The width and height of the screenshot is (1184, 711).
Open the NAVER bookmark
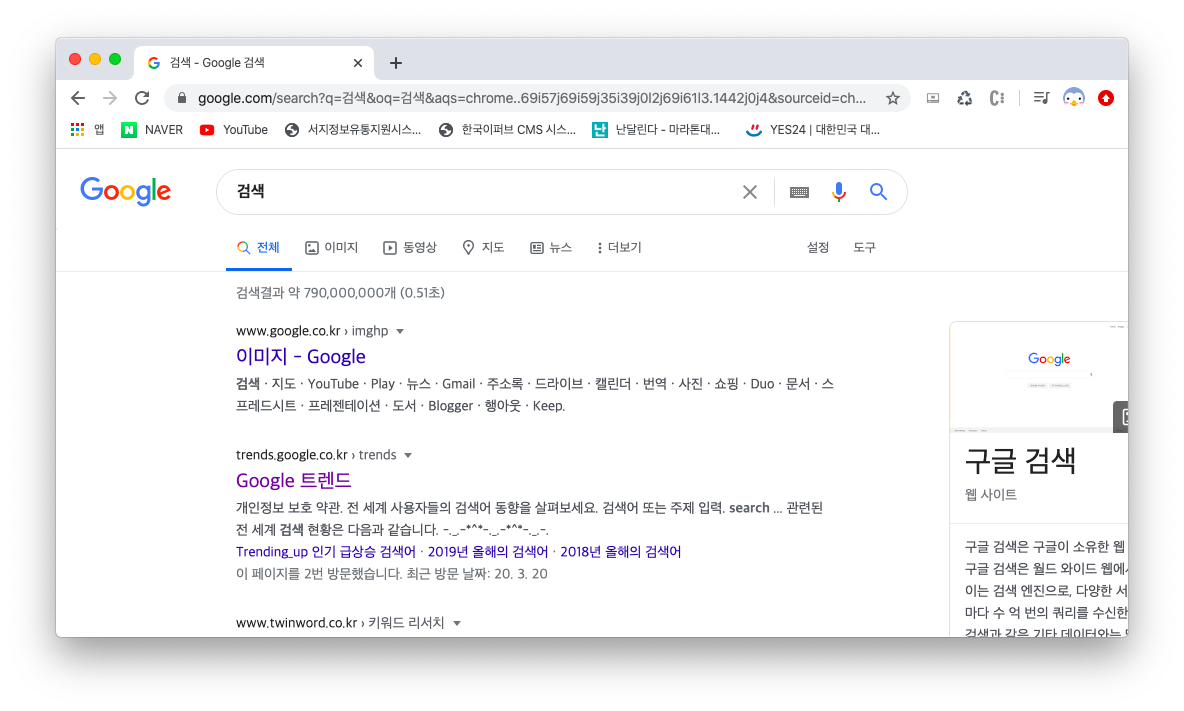[152, 130]
